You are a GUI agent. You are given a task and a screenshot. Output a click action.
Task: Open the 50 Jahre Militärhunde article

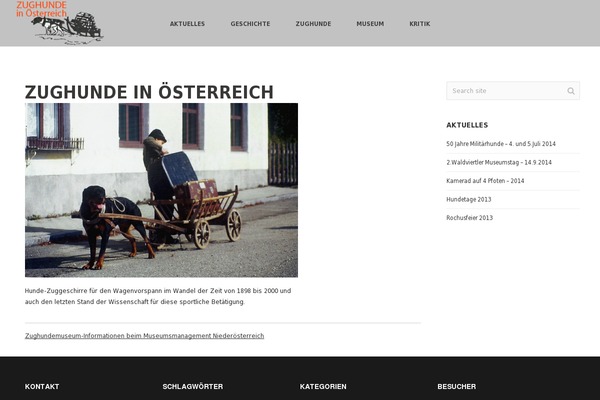click(501, 144)
